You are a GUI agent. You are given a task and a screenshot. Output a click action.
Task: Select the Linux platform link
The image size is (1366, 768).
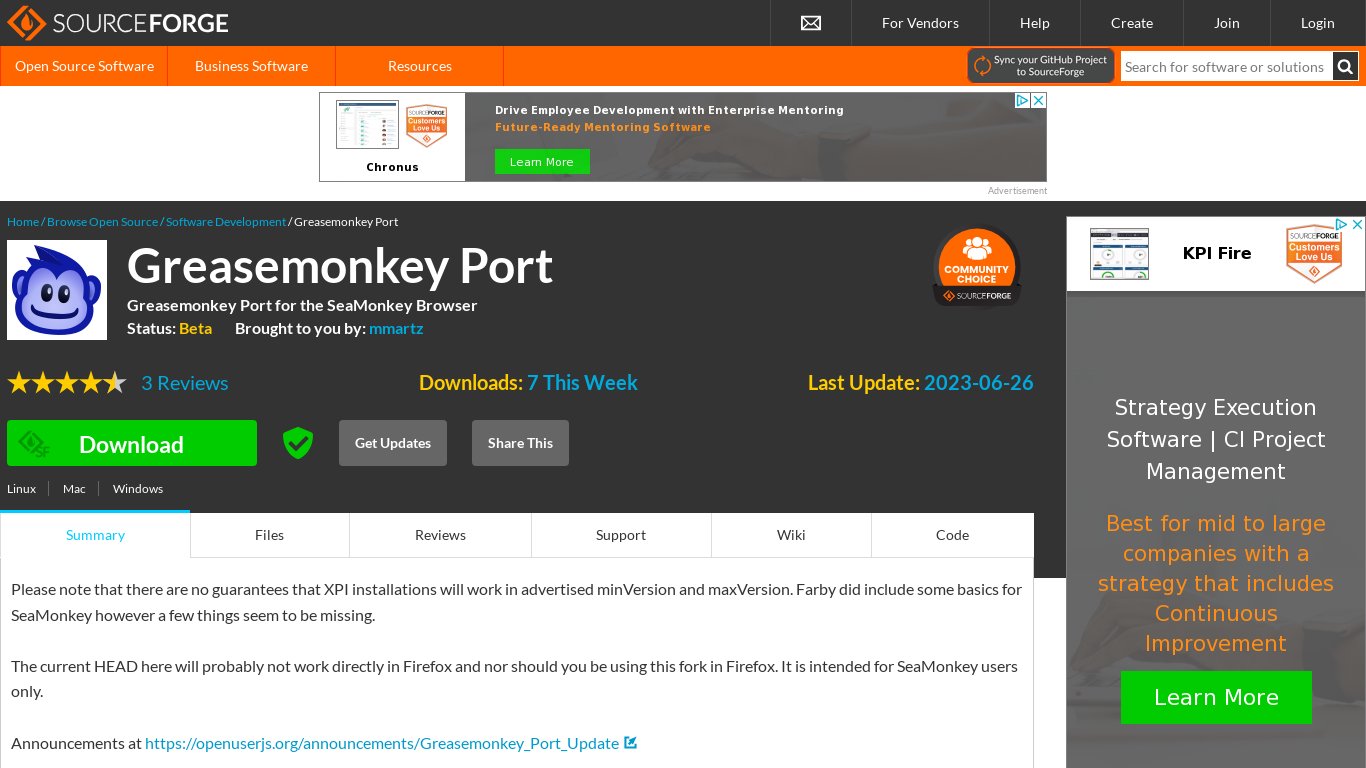(x=21, y=489)
